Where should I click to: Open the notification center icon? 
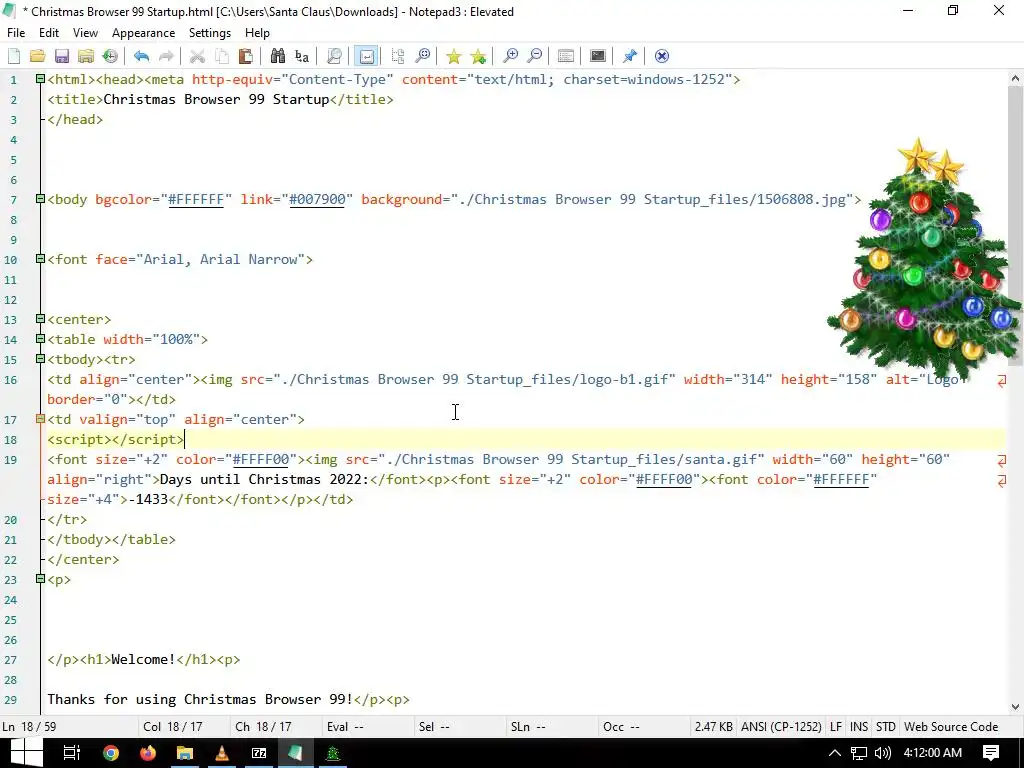tap(991, 753)
